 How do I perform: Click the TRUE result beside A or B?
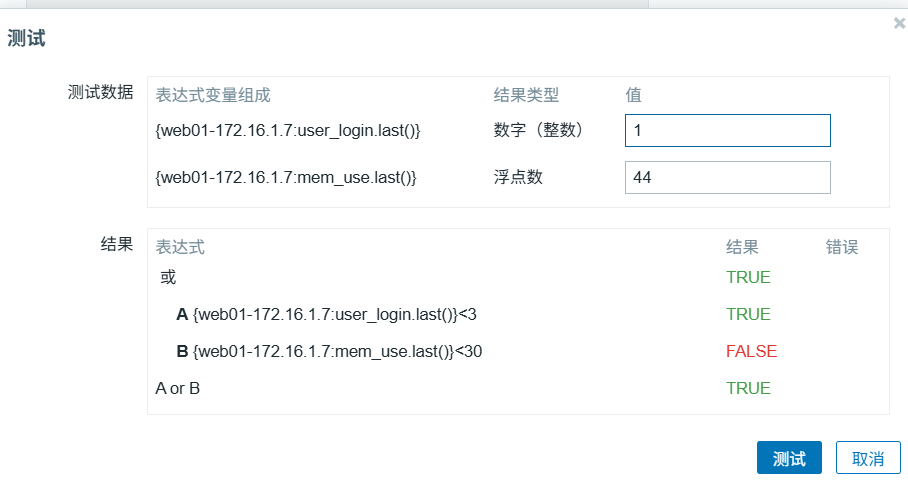click(748, 388)
